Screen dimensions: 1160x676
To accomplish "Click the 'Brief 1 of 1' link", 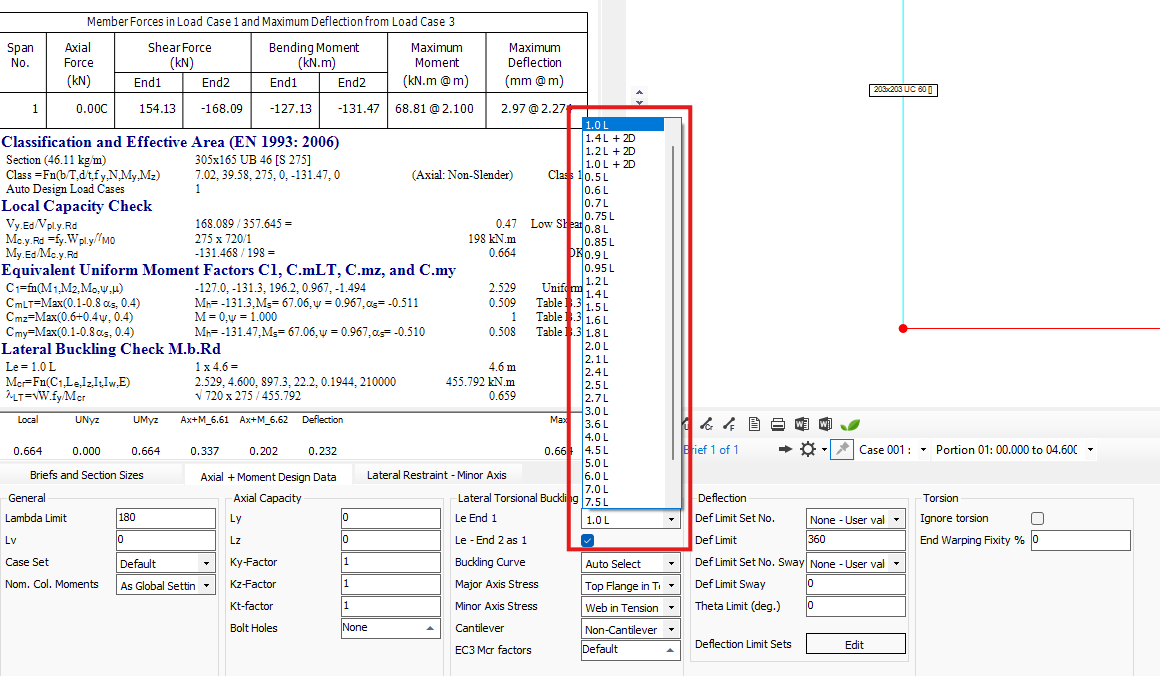I will coord(710,450).
